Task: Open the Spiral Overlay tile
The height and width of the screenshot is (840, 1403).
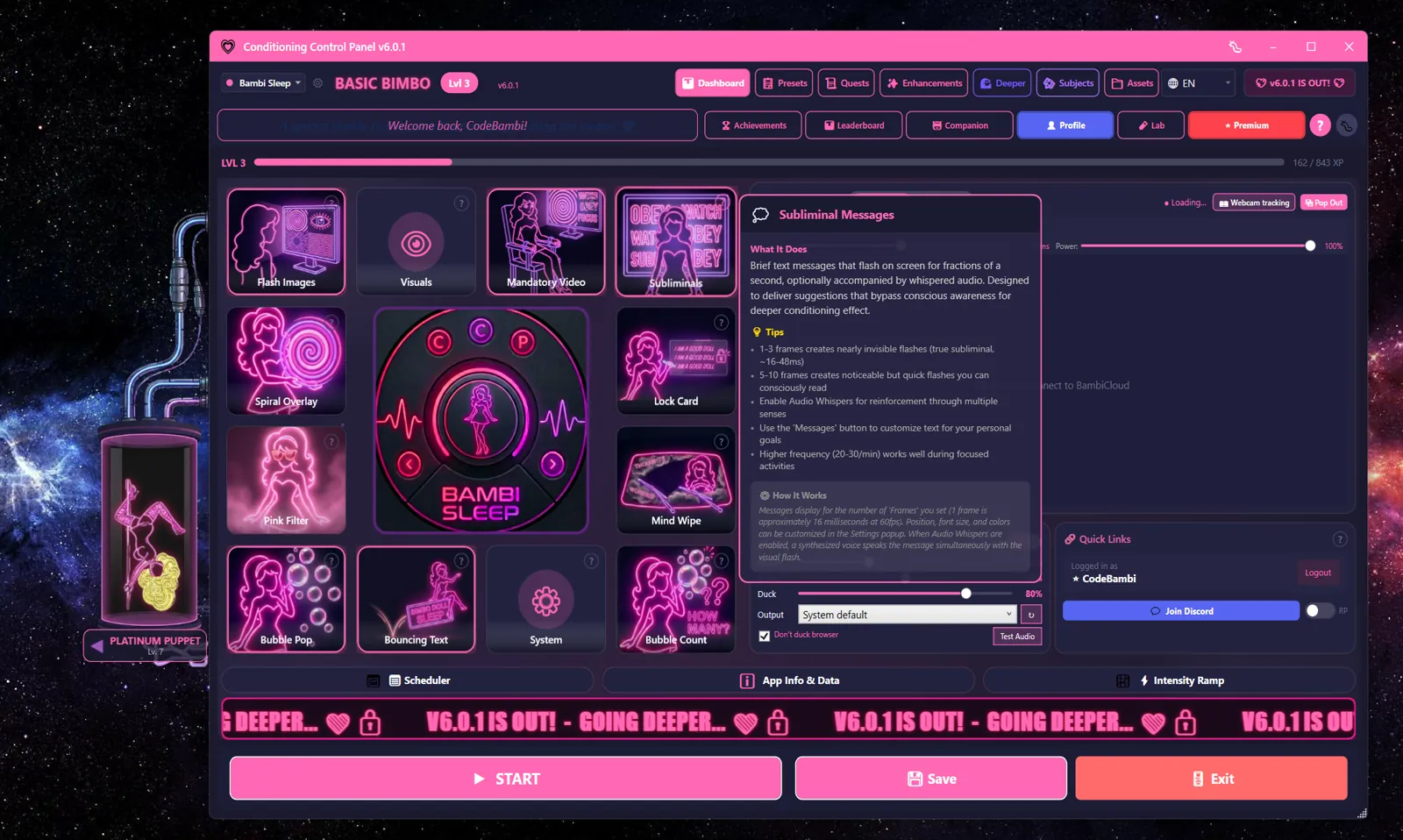Action: [x=286, y=361]
